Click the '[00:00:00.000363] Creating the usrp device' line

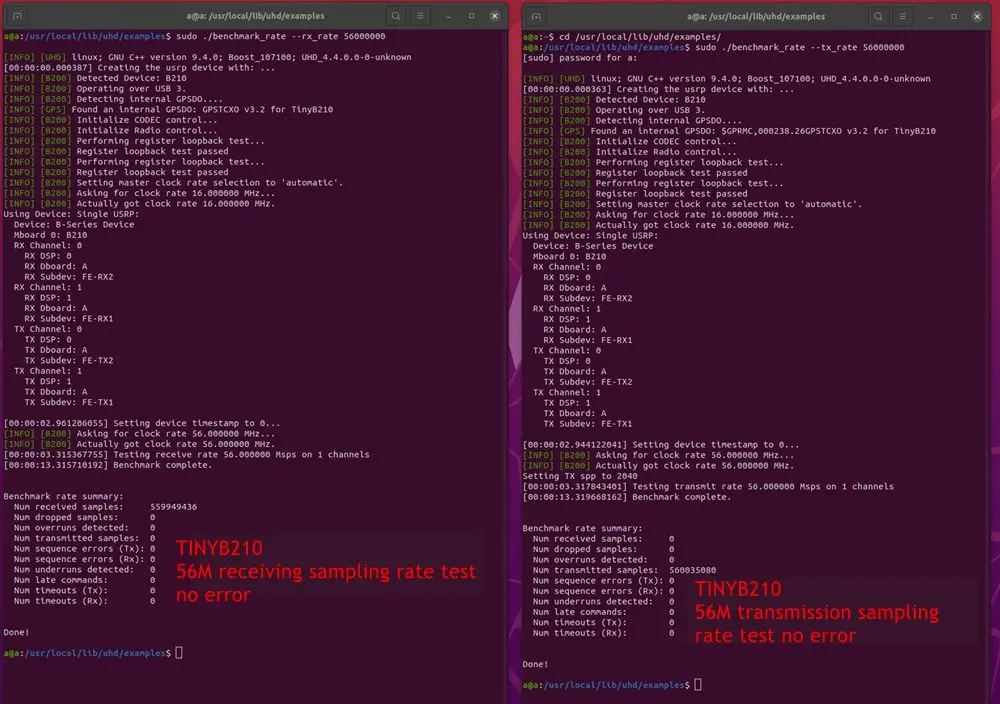[x=659, y=89]
